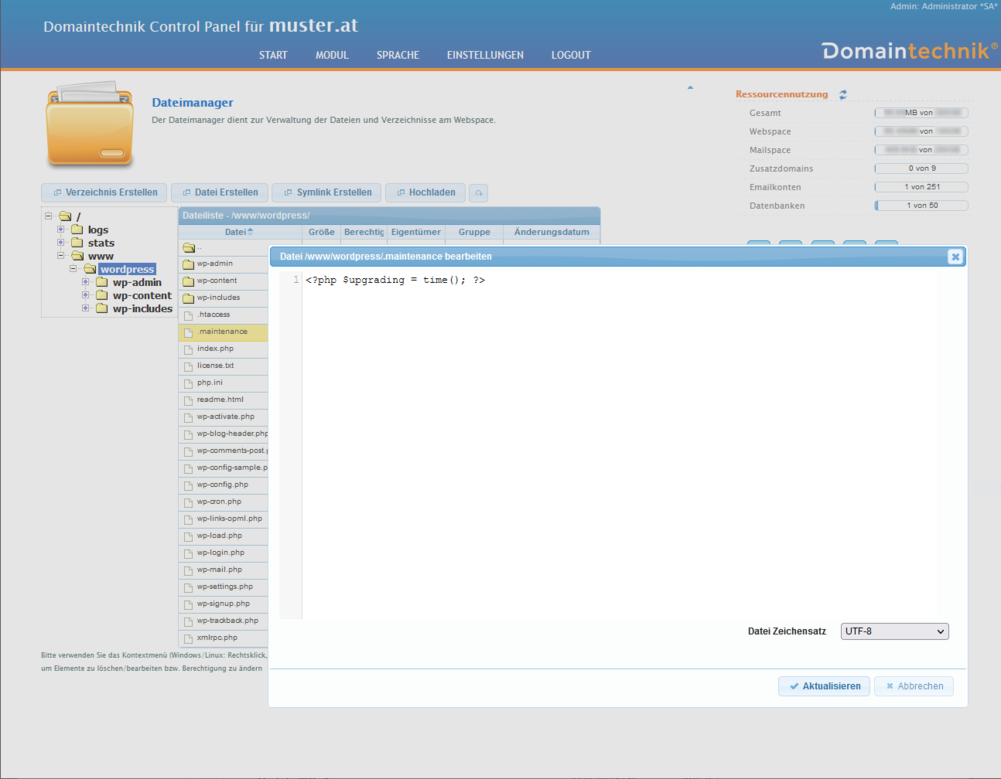Collapse the www folder tree node
The width and height of the screenshot is (1001, 779).
[x=61, y=256]
